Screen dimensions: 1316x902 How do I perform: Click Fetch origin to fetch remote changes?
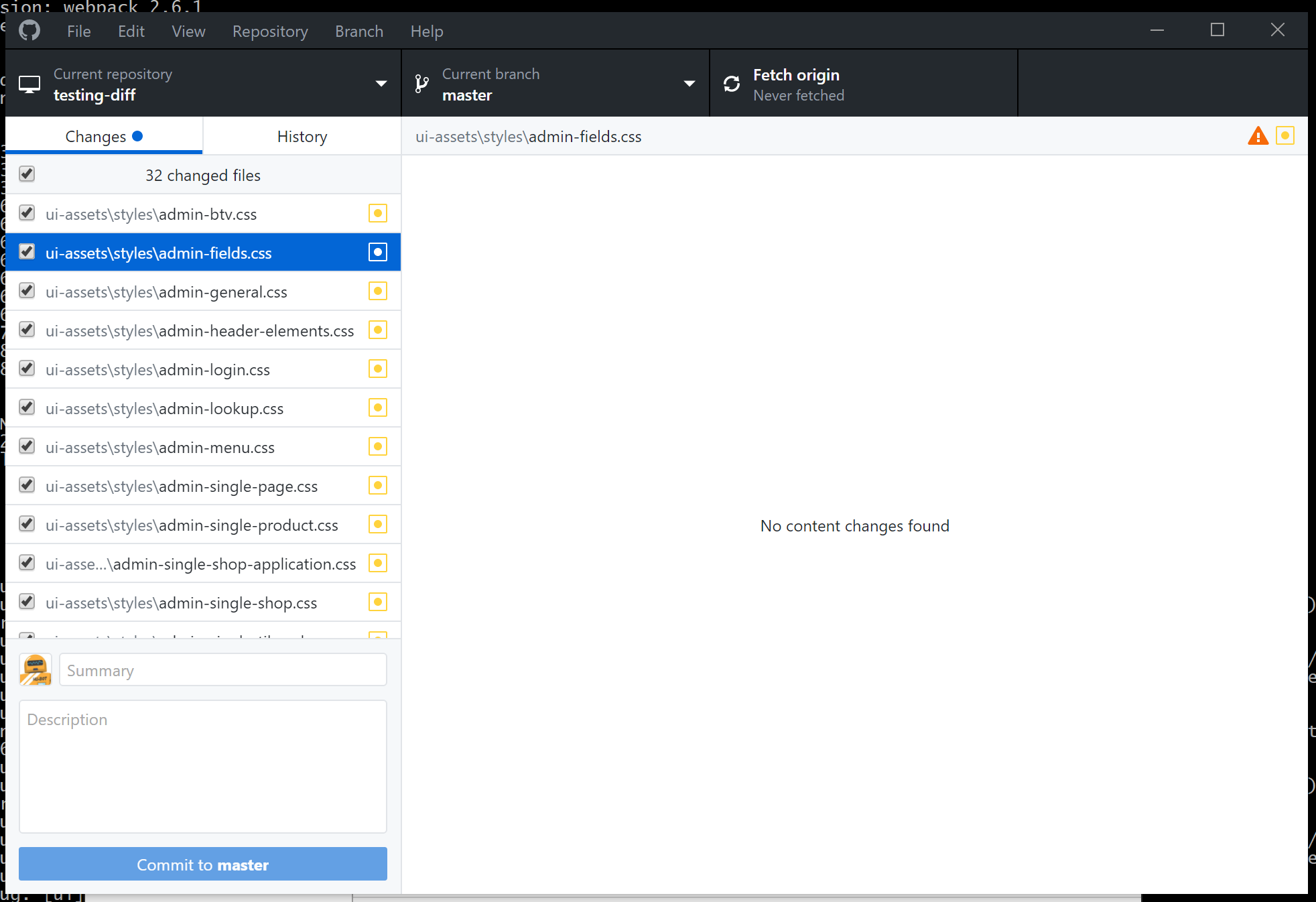796,83
